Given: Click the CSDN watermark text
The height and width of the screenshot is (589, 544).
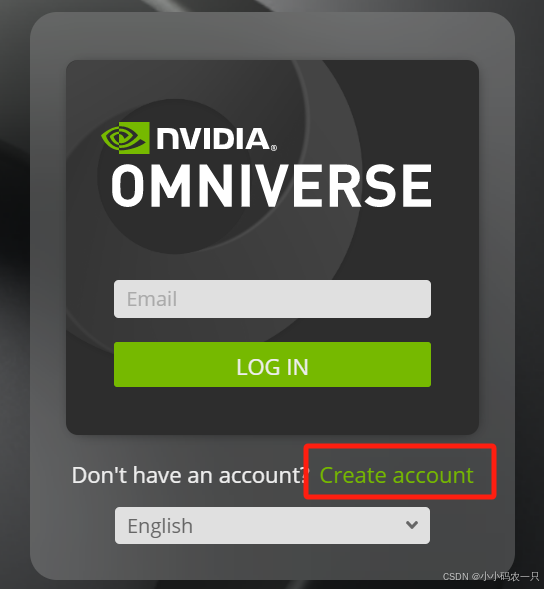Looking at the screenshot, I should click(491, 576).
